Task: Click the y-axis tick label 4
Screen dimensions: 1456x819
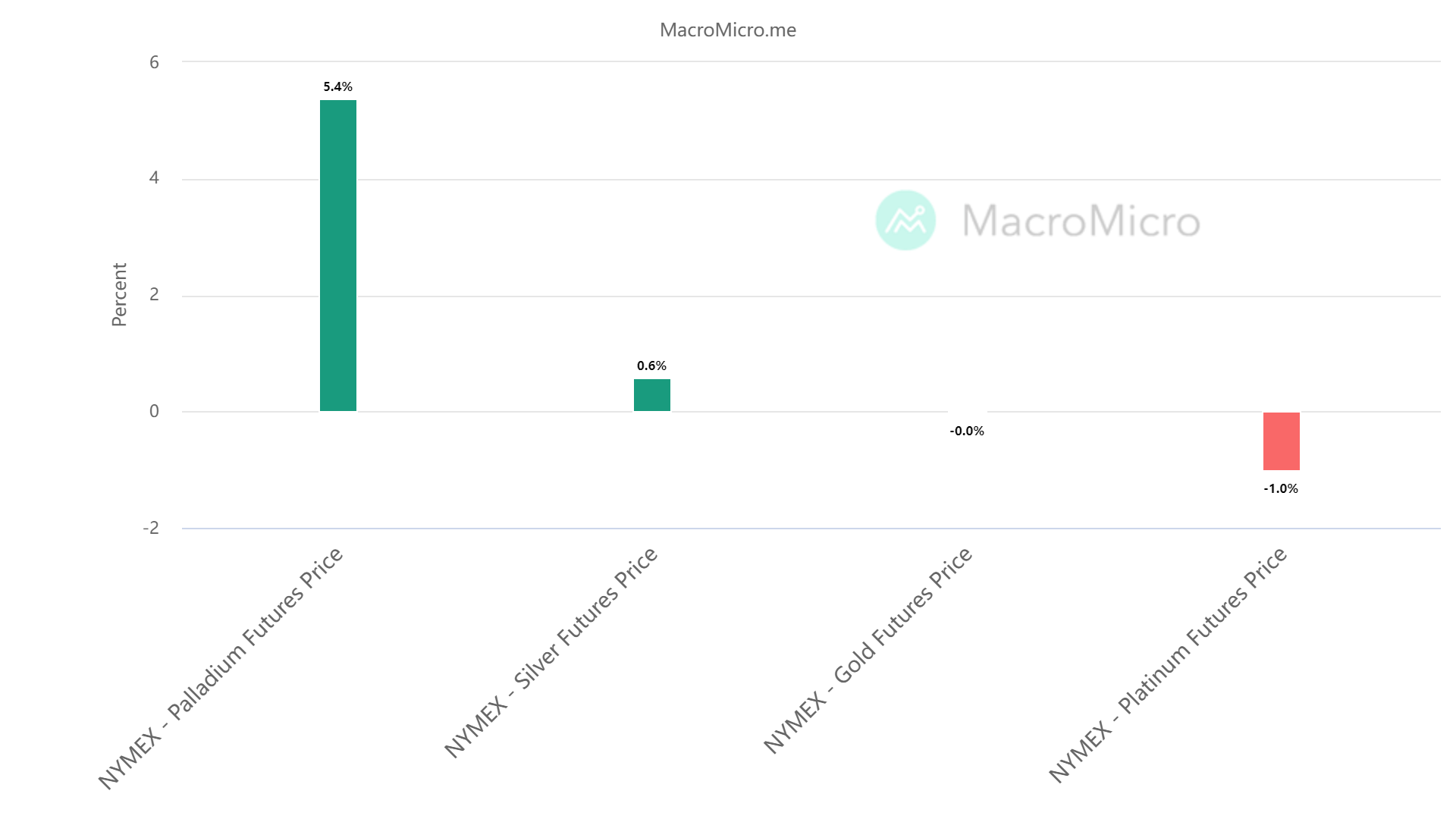Action: coord(155,178)
